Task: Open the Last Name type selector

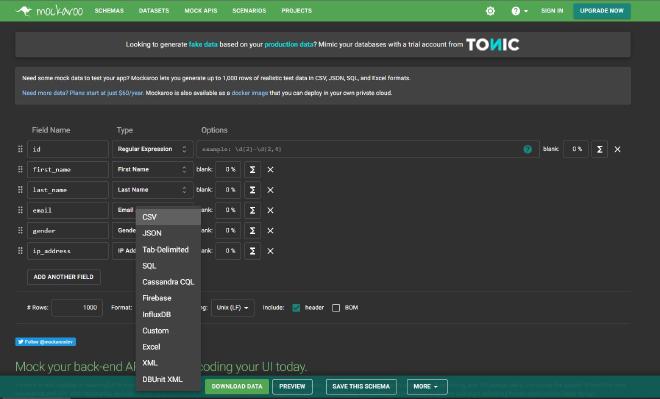Action: pyautogui.click(x=152, y=190)
